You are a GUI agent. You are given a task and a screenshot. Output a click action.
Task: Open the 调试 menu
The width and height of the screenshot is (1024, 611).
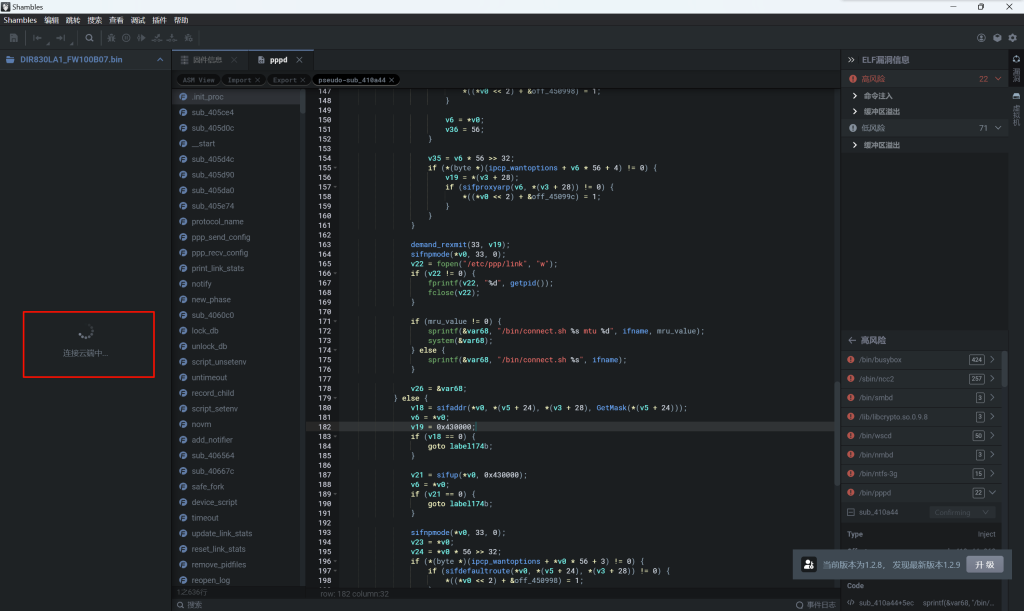coord(138,20)
